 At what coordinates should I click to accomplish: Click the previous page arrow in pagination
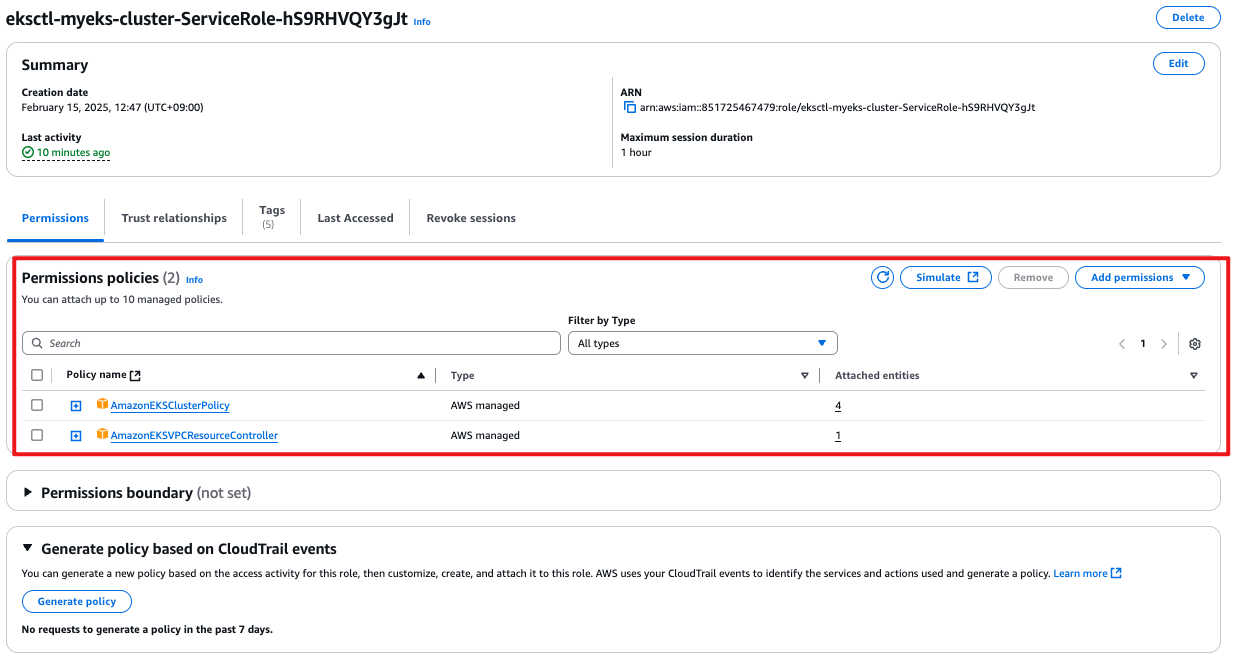(1122, 343)
